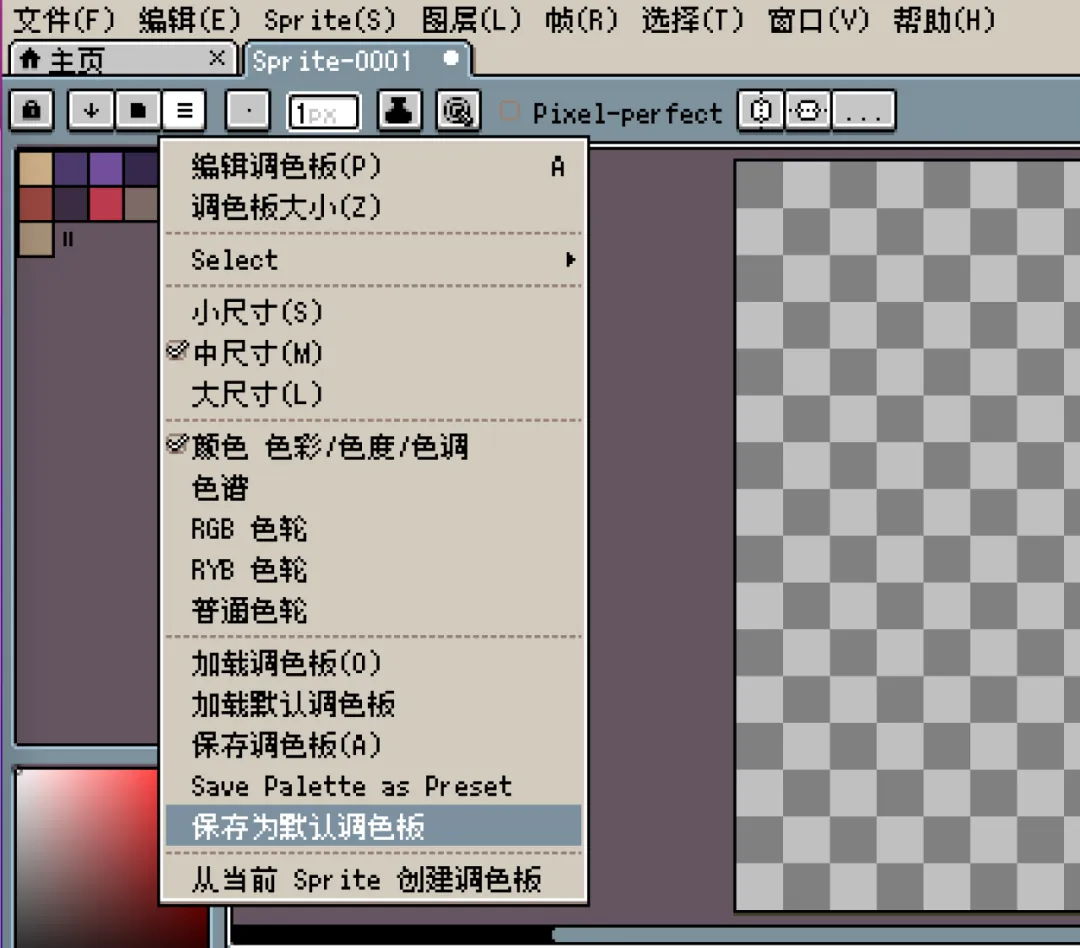Pick the tan swatch in first palette row

tap(36, 168)
